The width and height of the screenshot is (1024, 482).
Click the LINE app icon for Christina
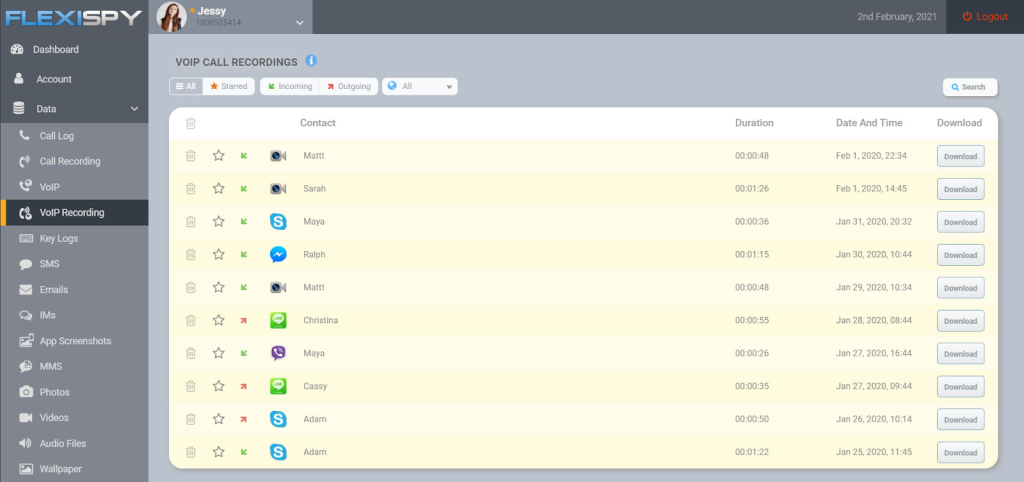[x=278, y=320]
